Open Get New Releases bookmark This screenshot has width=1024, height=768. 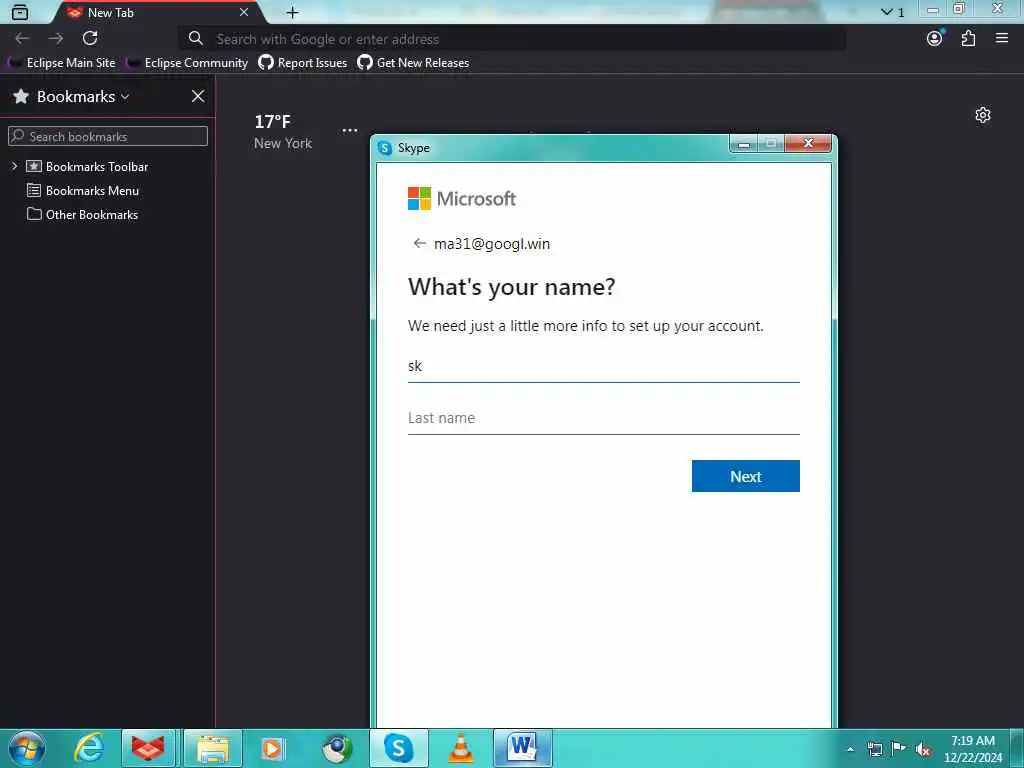tap(413, 63)
